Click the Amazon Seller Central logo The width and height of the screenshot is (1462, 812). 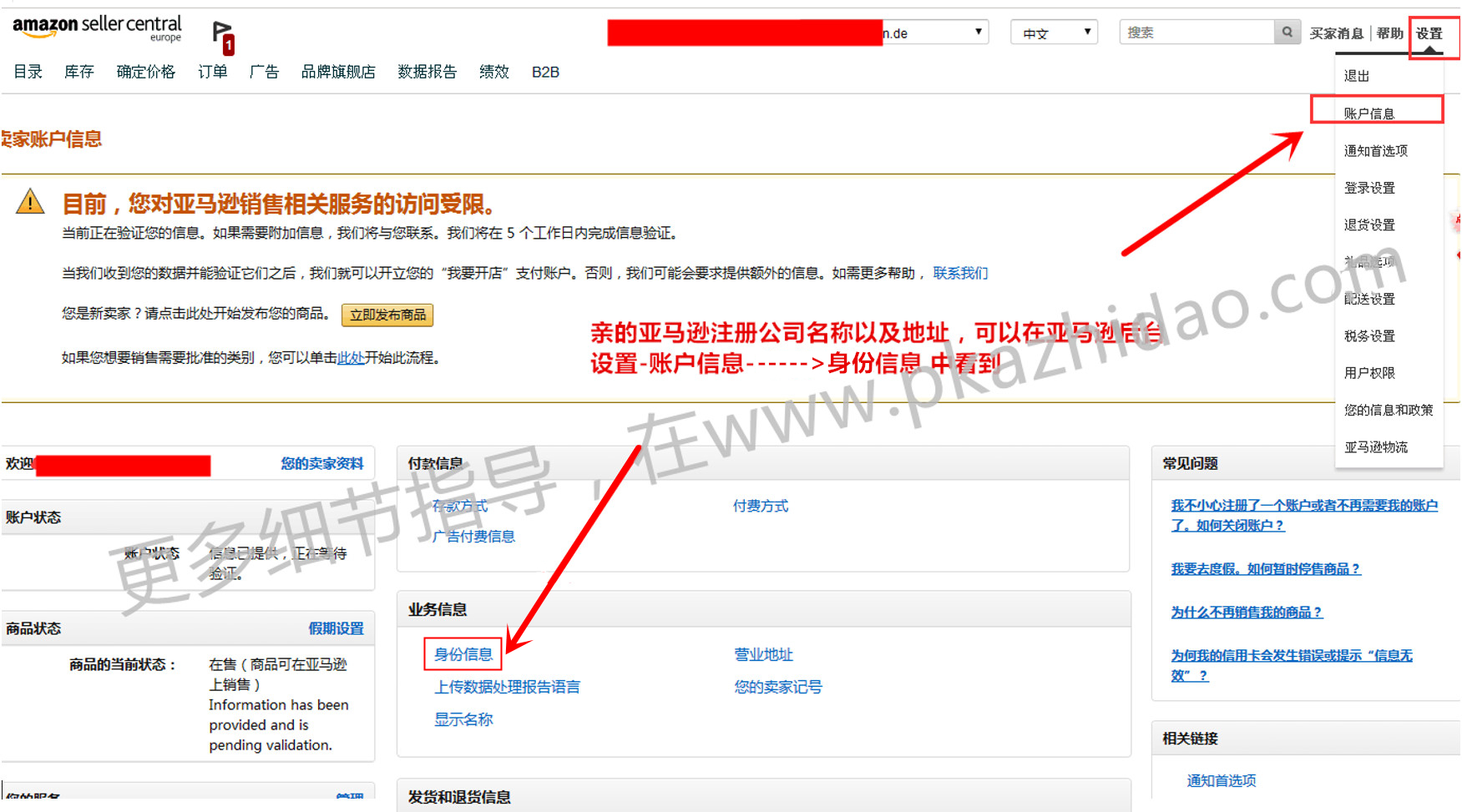tap(97, 28)
